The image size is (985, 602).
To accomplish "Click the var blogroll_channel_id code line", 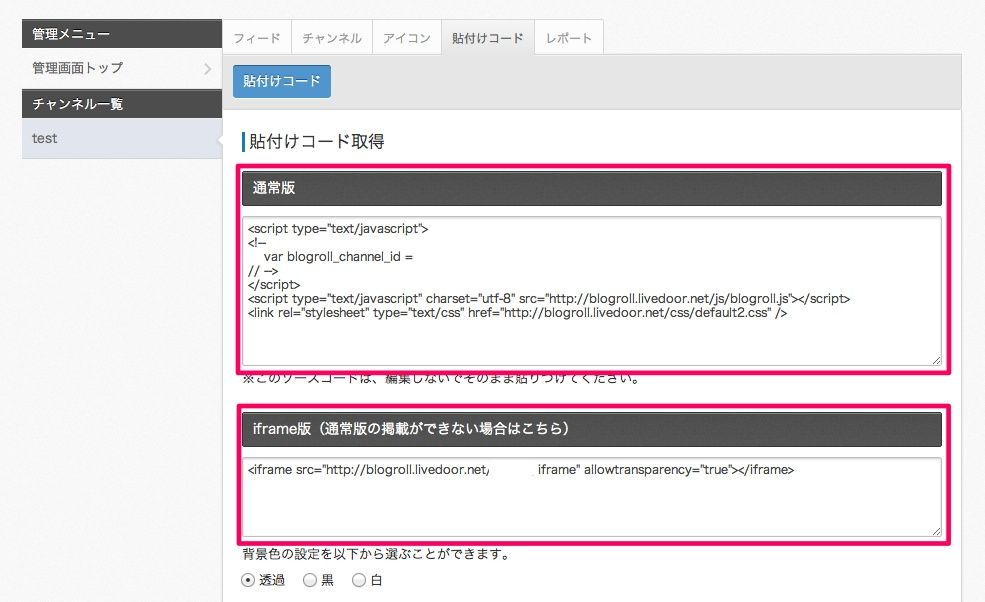I will [x=338, y=256].
